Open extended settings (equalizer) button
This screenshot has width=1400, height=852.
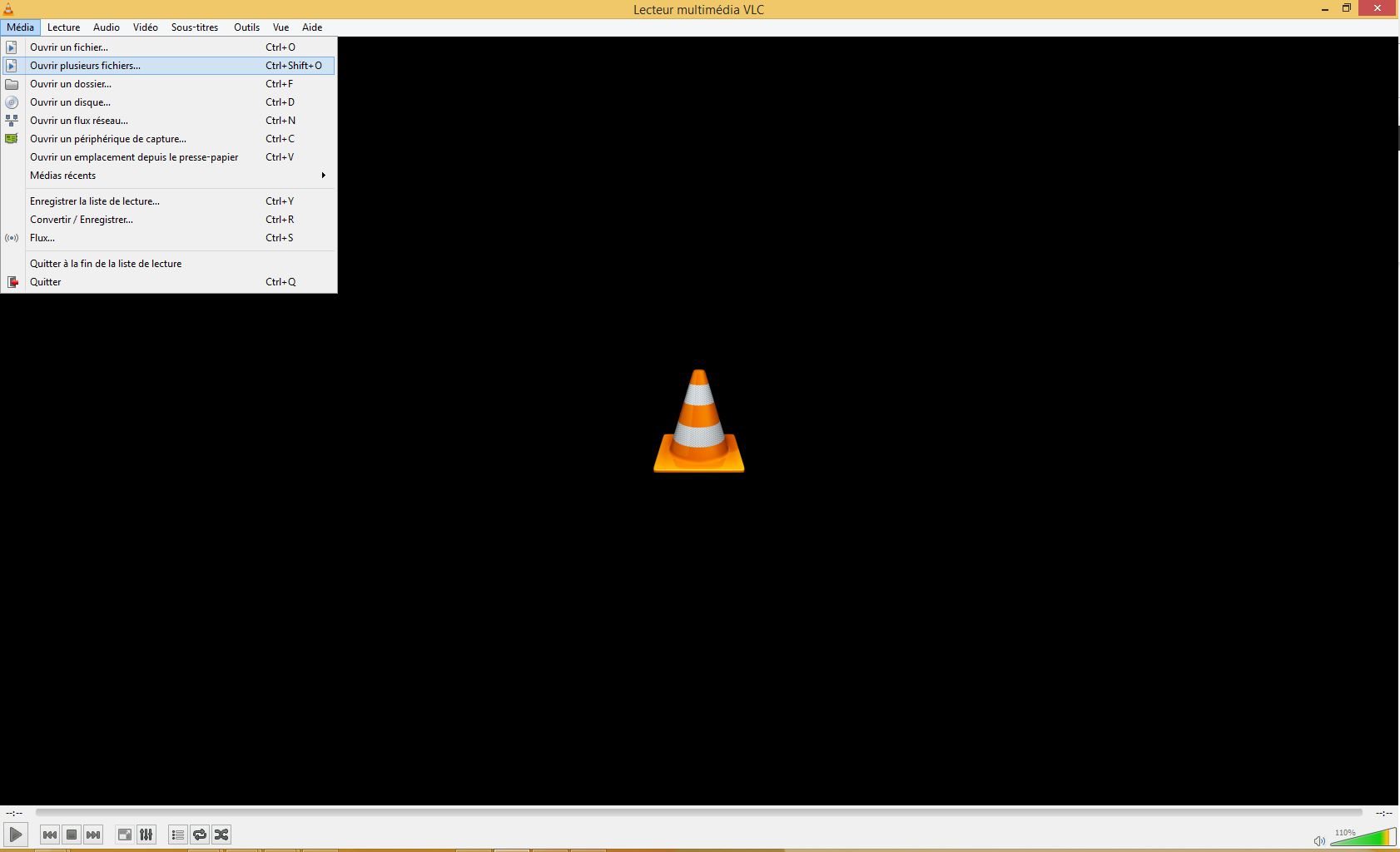(x=146, y=835)
